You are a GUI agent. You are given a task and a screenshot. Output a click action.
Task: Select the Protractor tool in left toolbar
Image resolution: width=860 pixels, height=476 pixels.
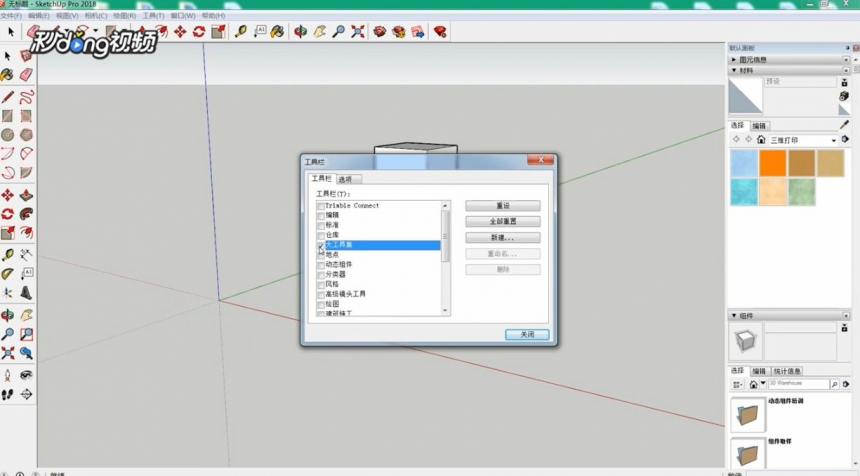[x=8, y=274]
